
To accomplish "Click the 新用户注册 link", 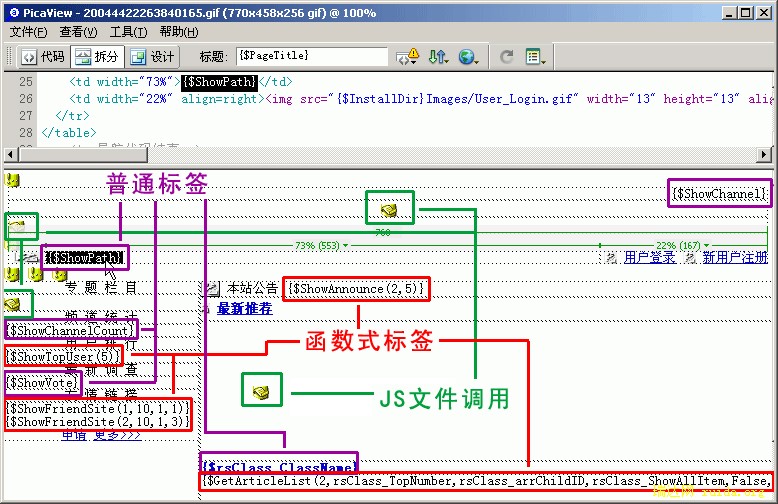I will click(x=734, y=258).
